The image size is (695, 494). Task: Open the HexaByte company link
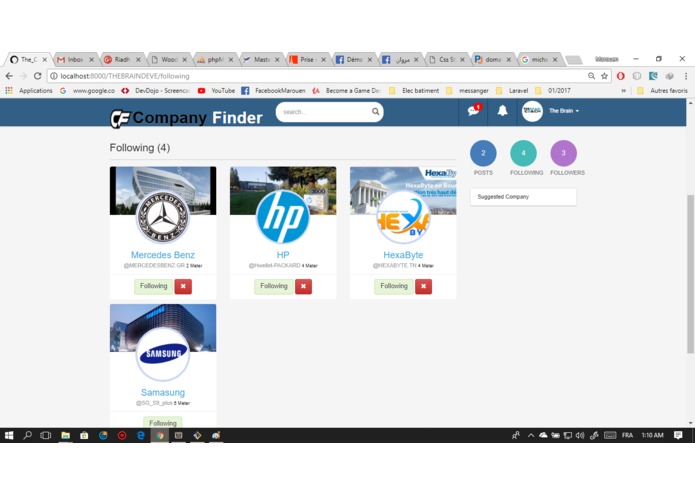[403, 255]
